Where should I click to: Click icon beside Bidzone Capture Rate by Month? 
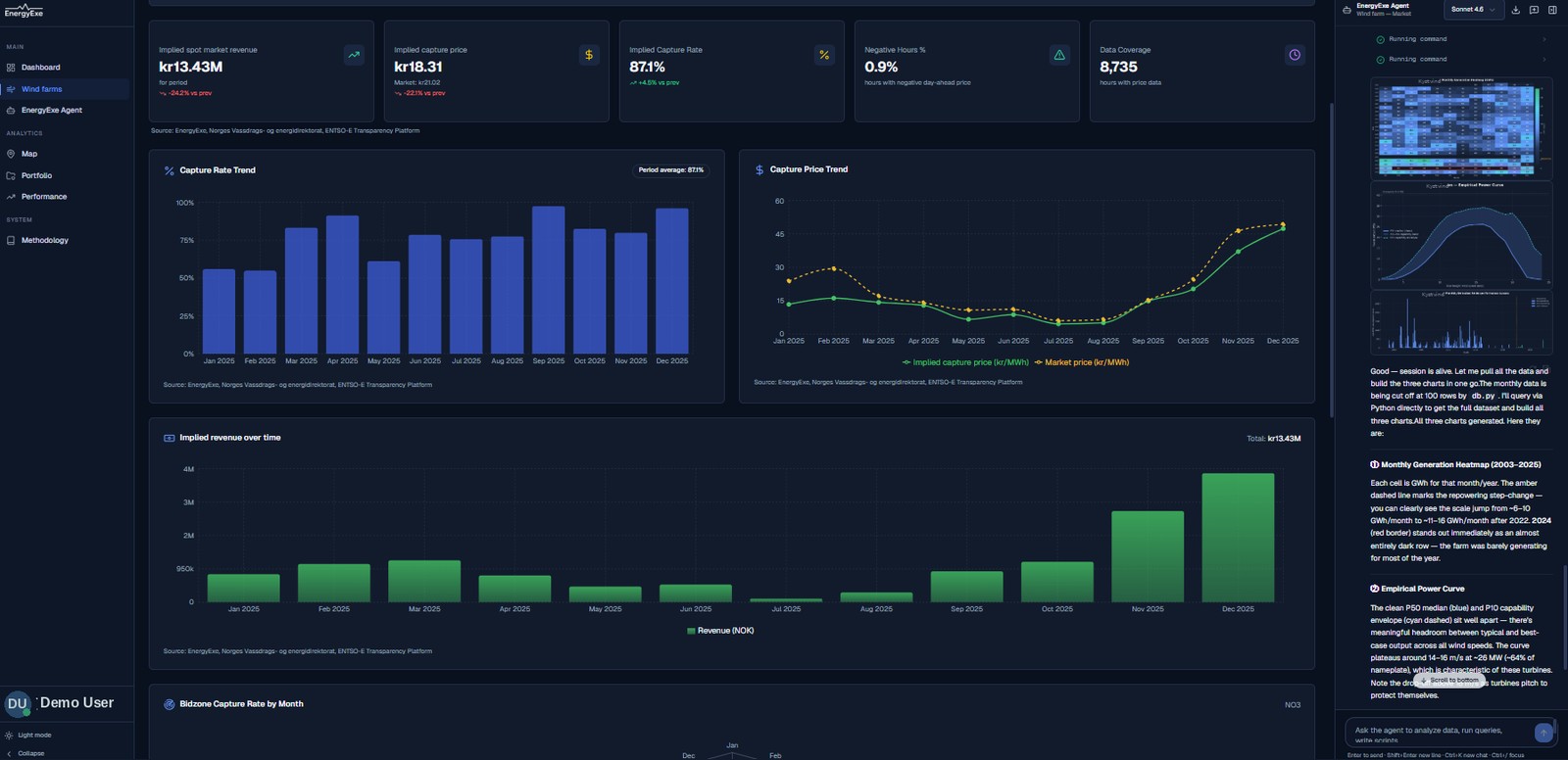[170, 704]
